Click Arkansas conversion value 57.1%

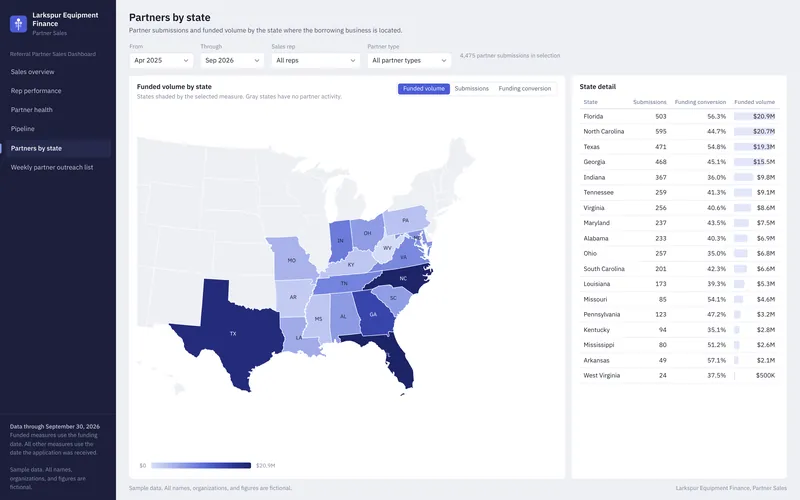pyautogui.click(x=716, y=360)
